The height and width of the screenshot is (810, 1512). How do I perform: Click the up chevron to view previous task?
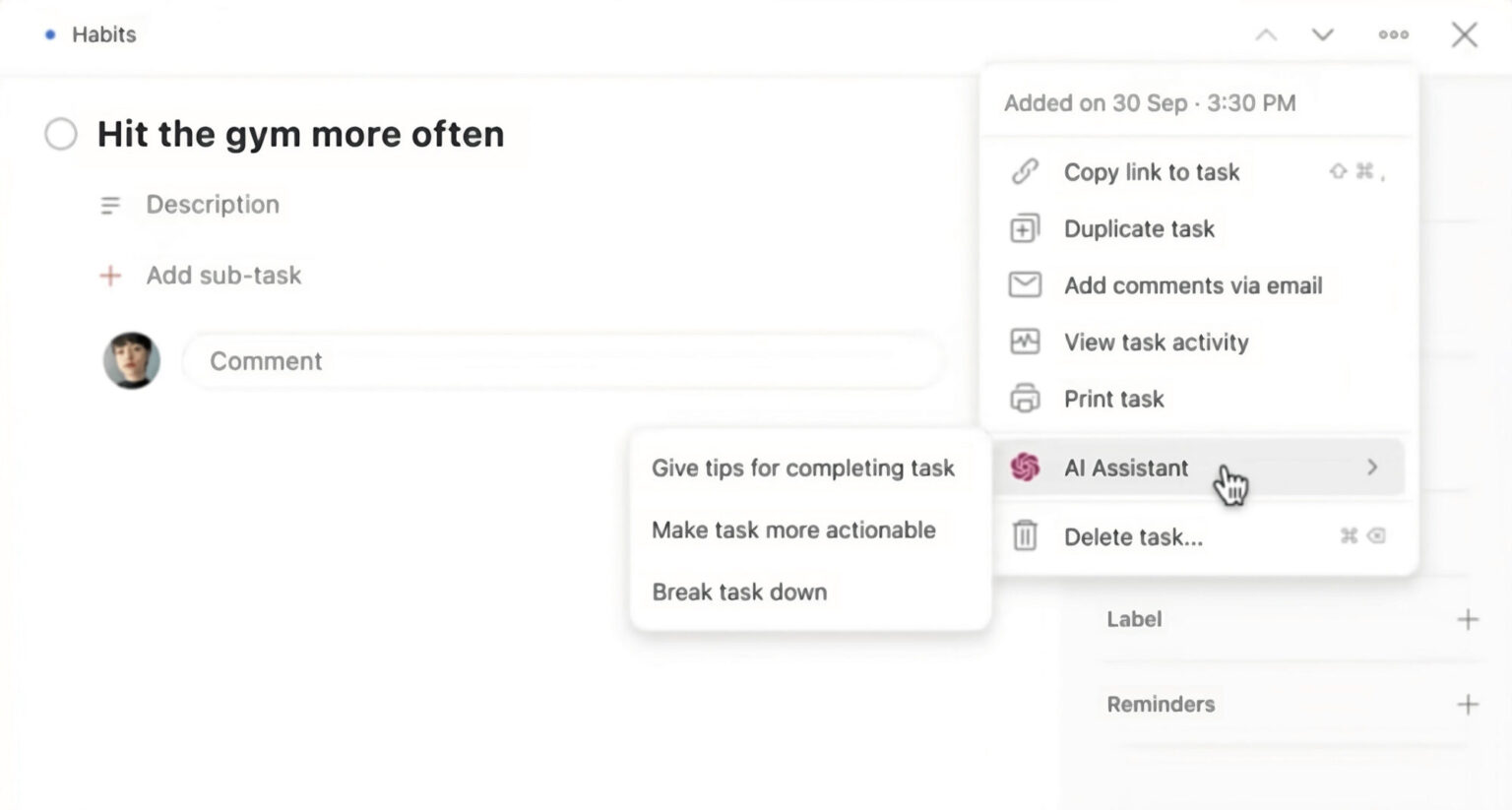[x=1267, y=34]
